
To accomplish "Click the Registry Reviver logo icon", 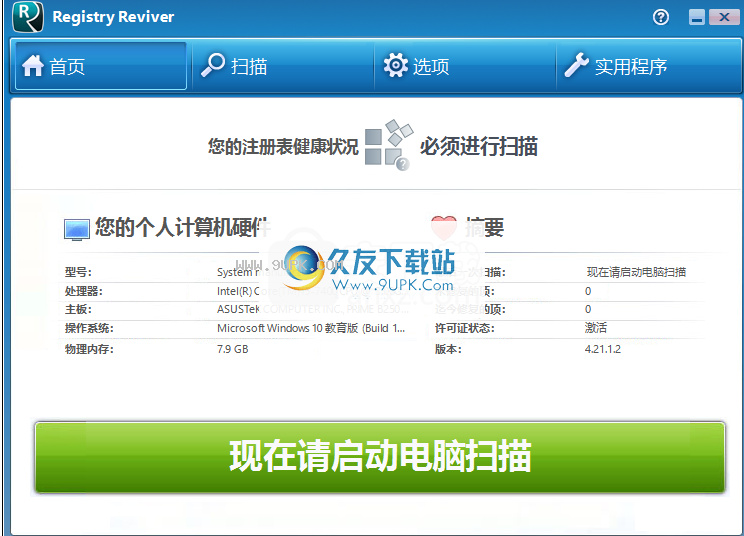I will coord(28,17).
